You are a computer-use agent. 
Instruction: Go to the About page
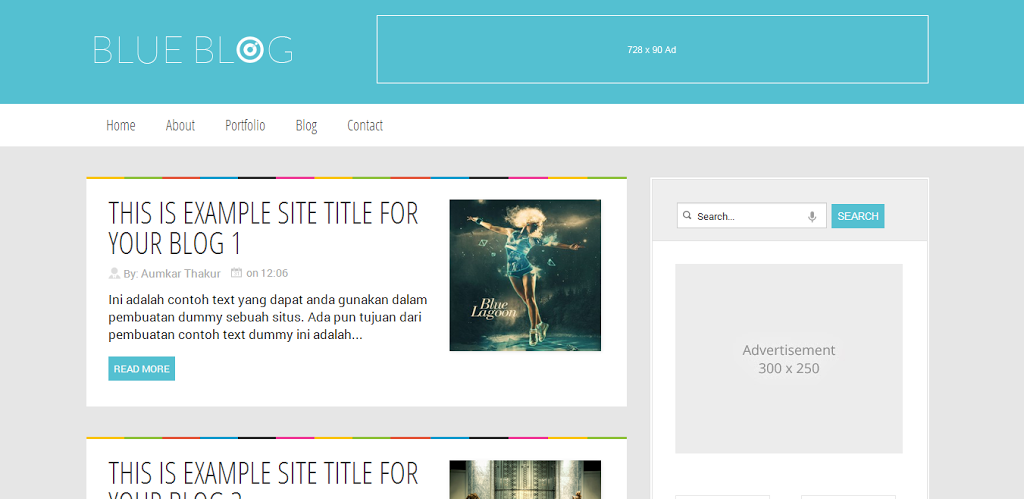180,125
